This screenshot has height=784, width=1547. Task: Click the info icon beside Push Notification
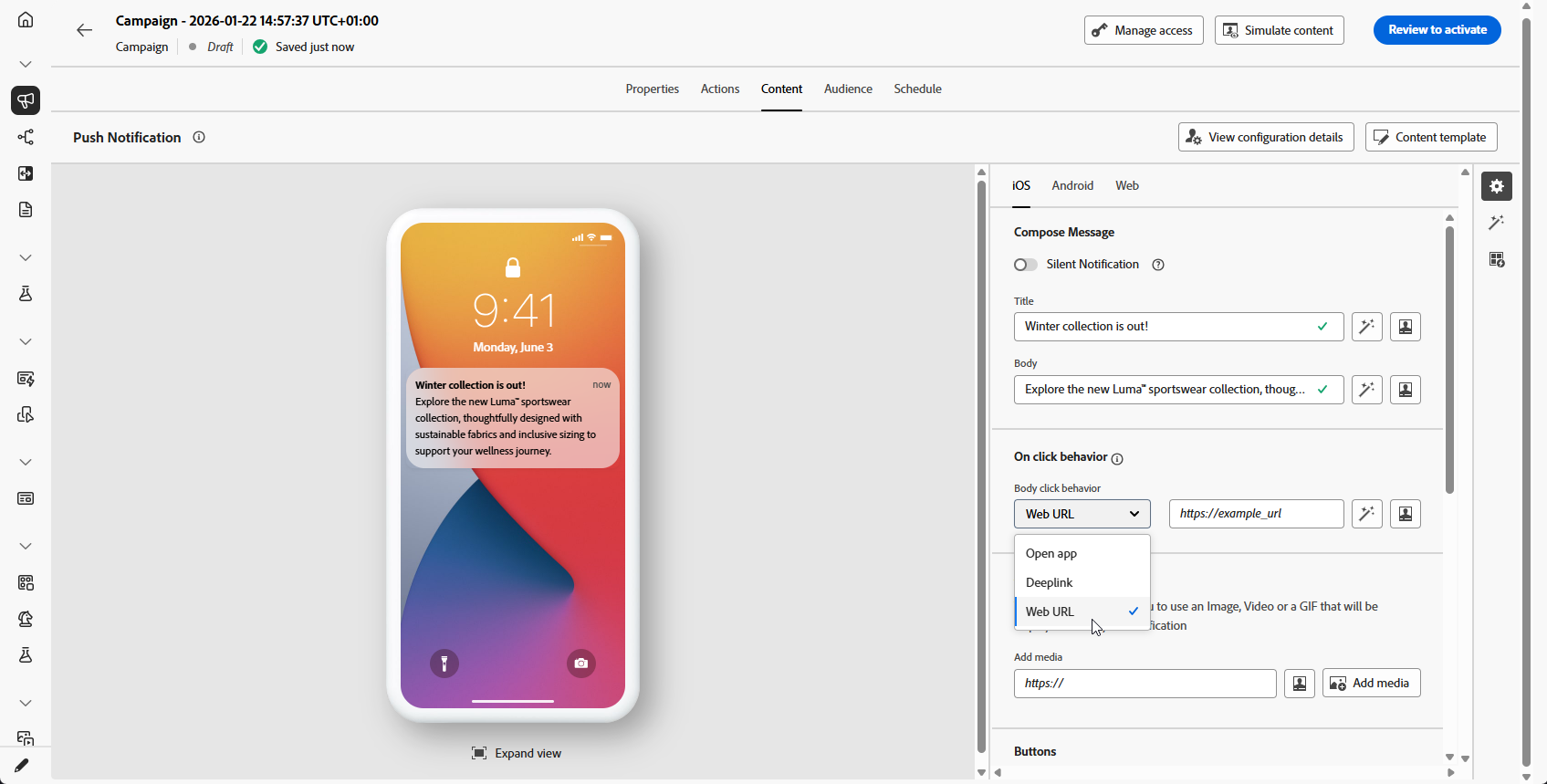[x=199, y=137]
